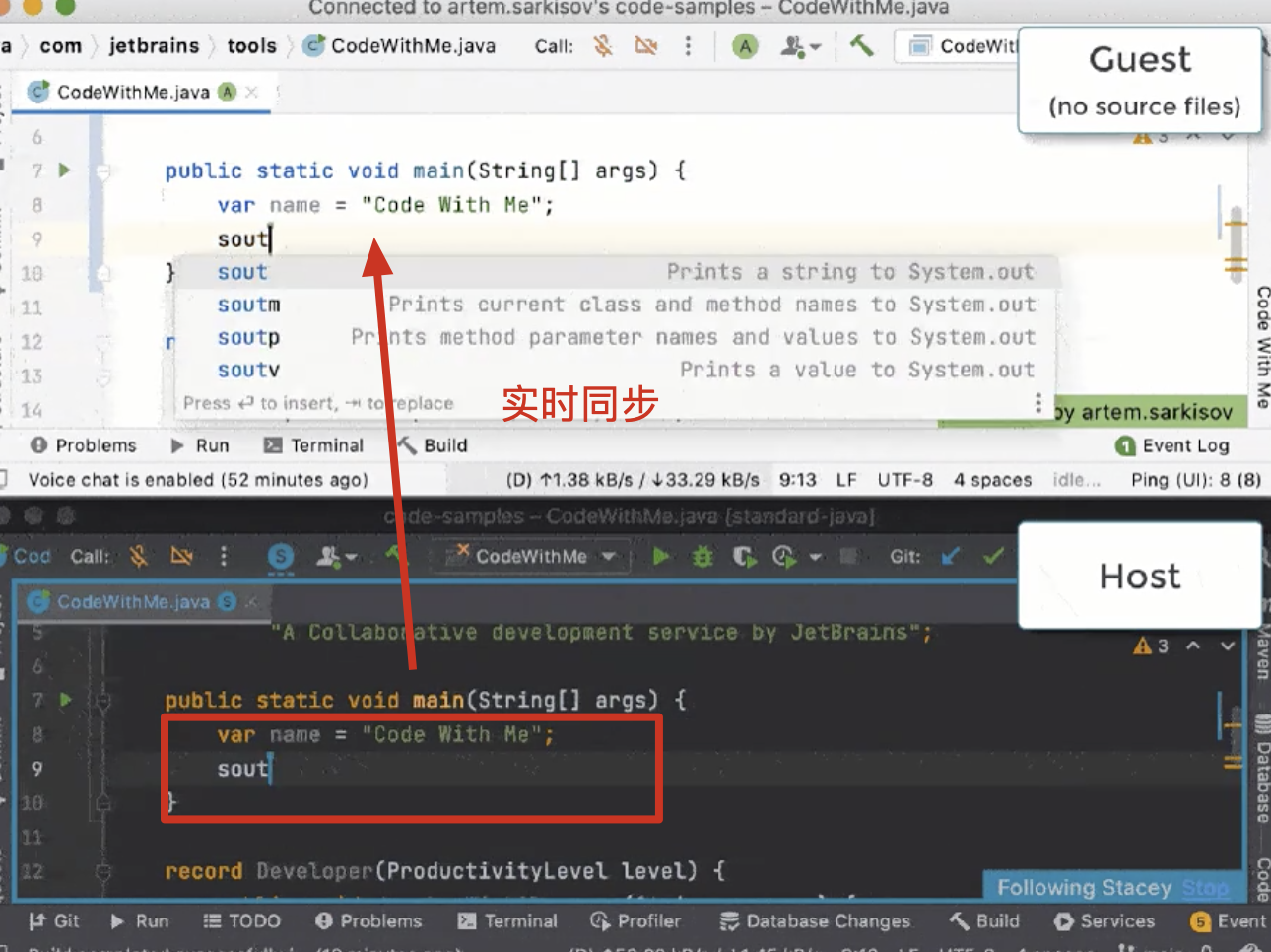This screenshot has width=1271, height=952.
Task: Click Run with Coverage icon in Host toolbar
Action: (744, 557)
